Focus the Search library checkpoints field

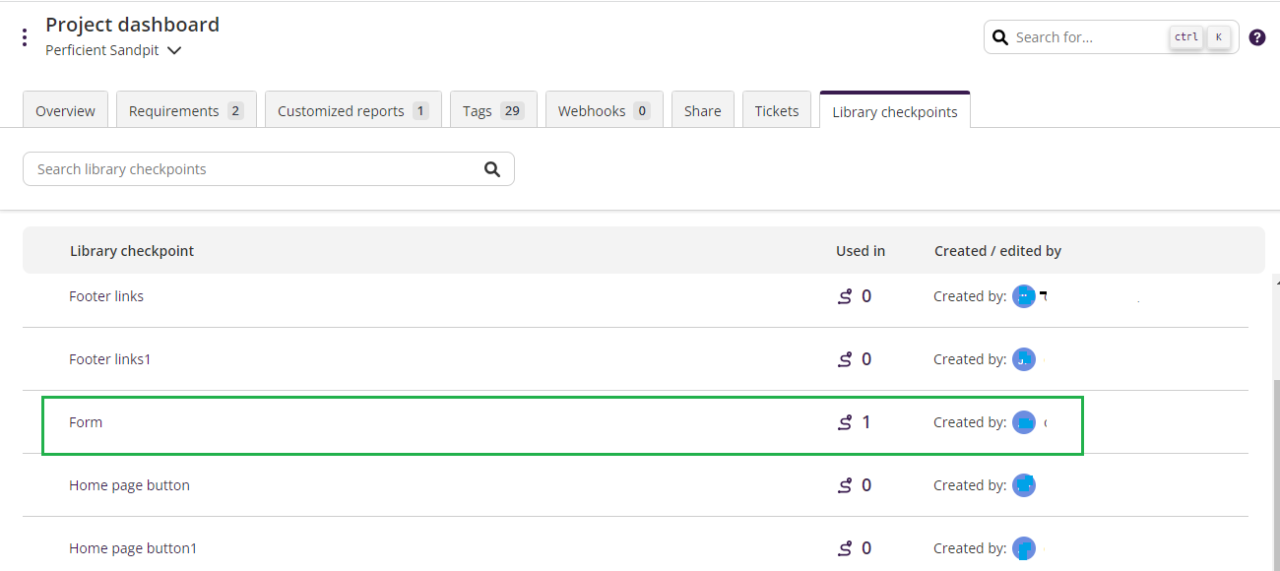(255, 169)
